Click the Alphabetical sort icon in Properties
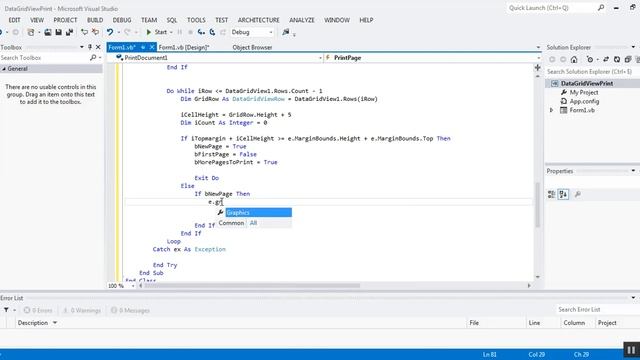640x360 pixels. pos(563,195)
